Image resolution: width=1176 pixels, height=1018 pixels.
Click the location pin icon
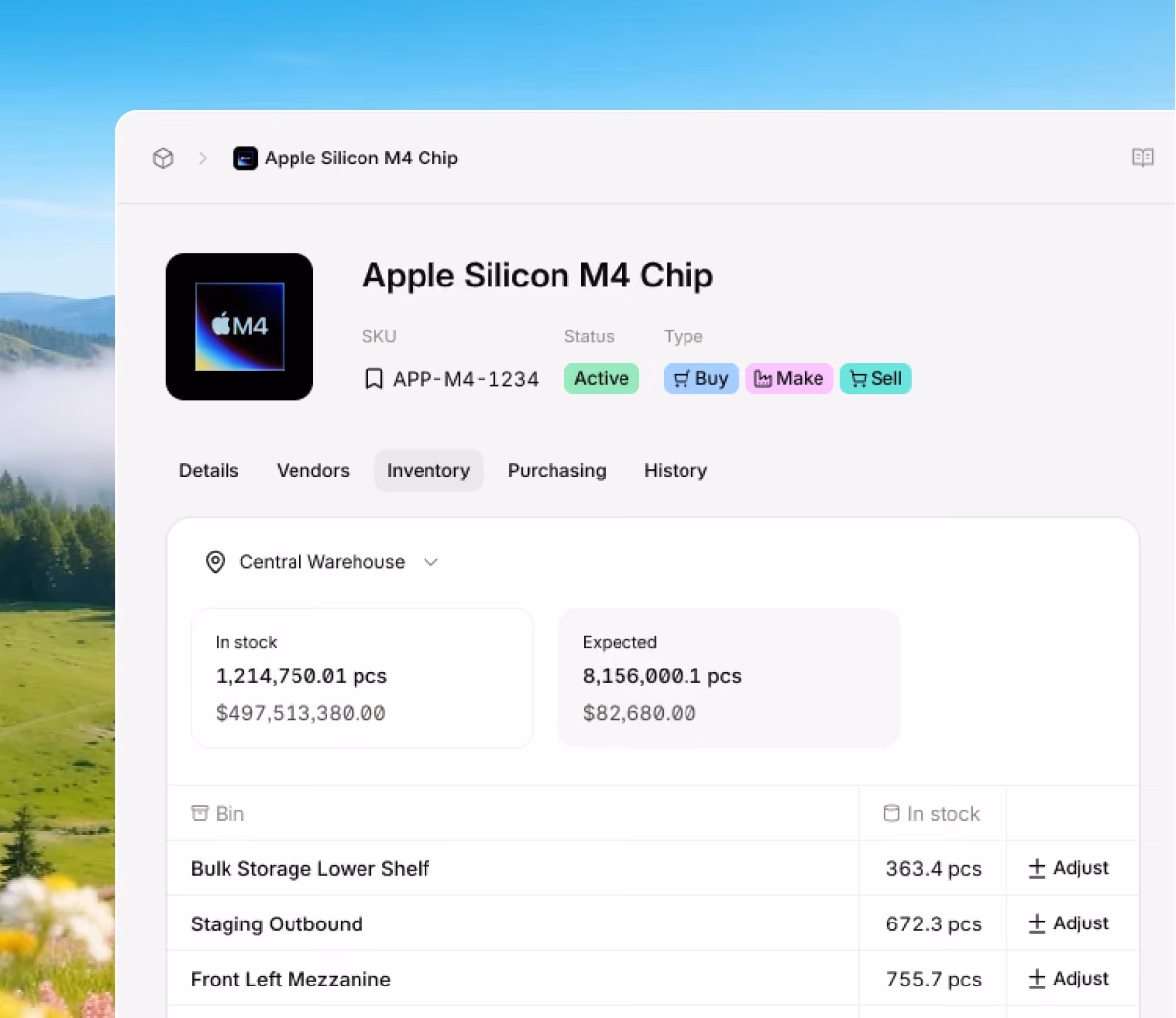coord(216,562)
